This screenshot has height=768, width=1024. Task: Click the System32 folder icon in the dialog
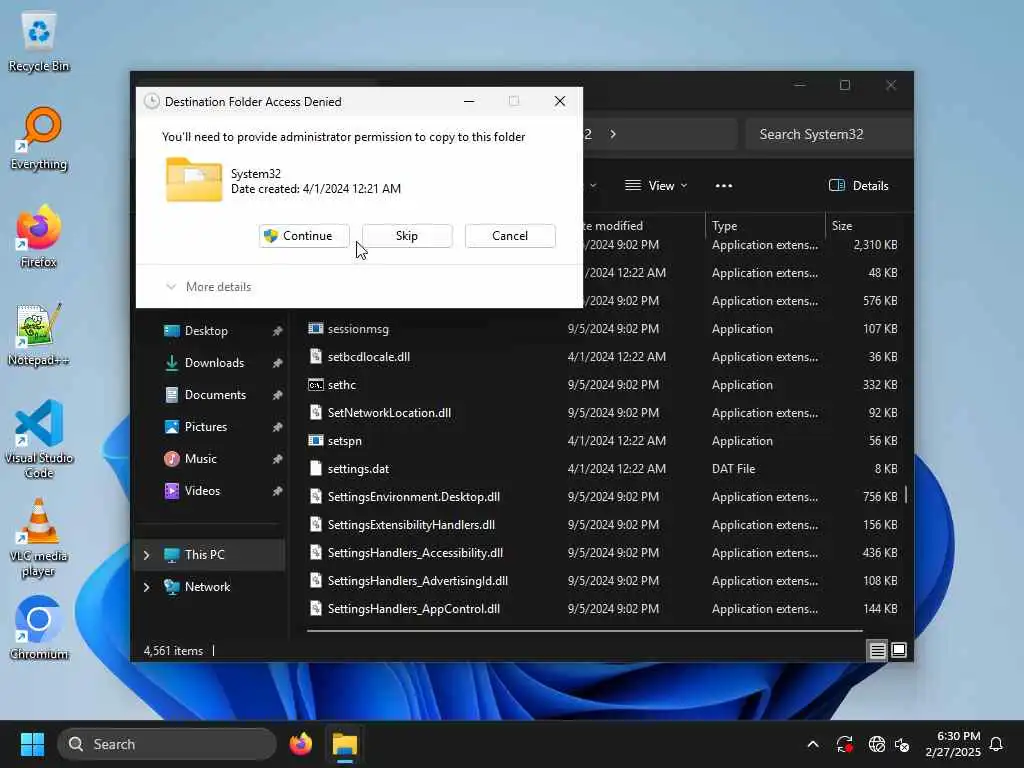point(194,180)
